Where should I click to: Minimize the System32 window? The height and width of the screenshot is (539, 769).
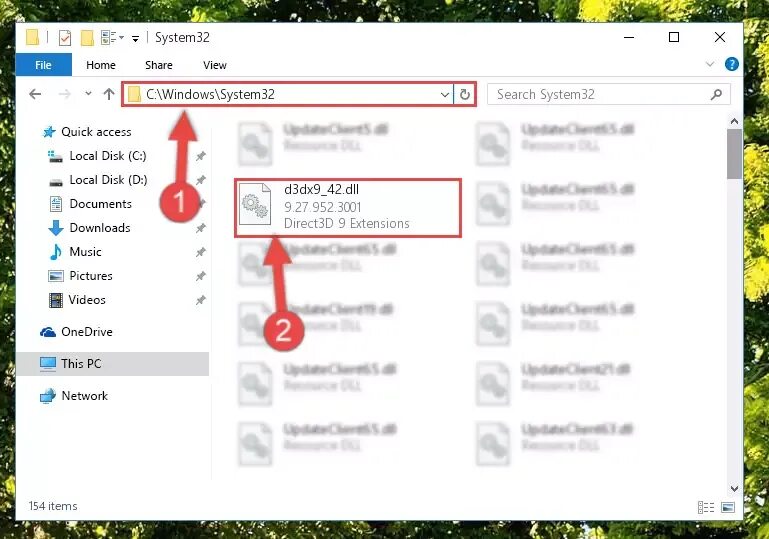(629, 37)
